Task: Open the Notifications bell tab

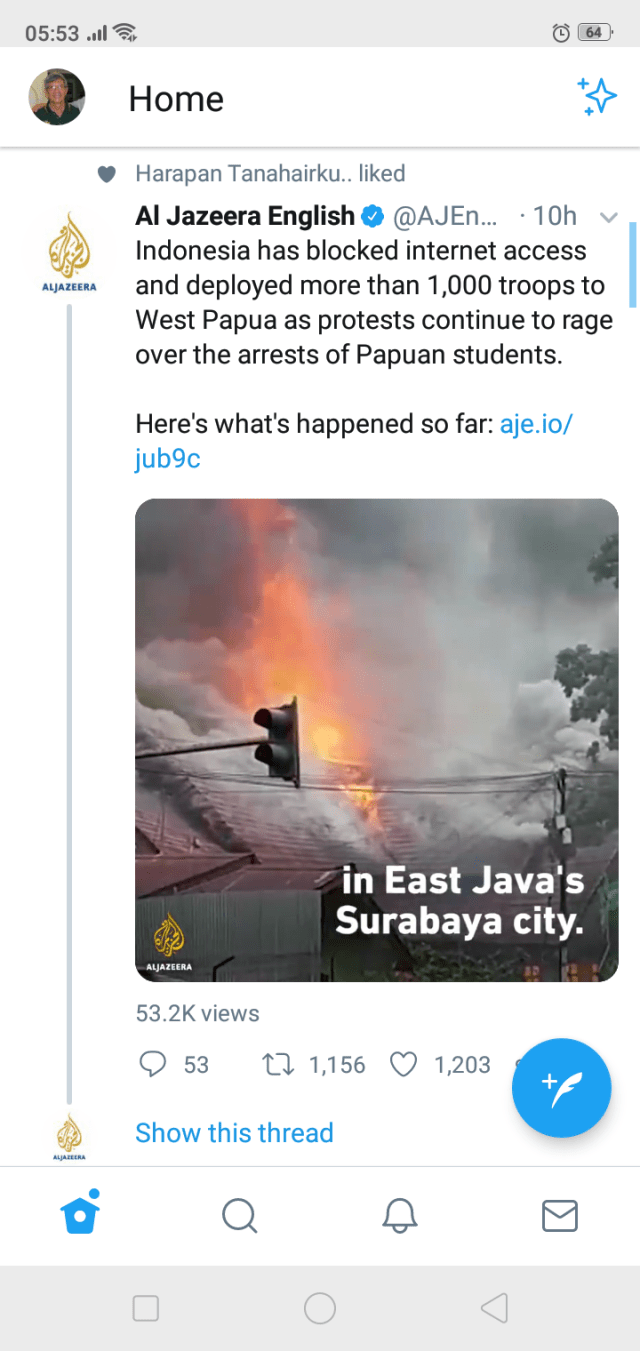Action: tap(399, 1216)
